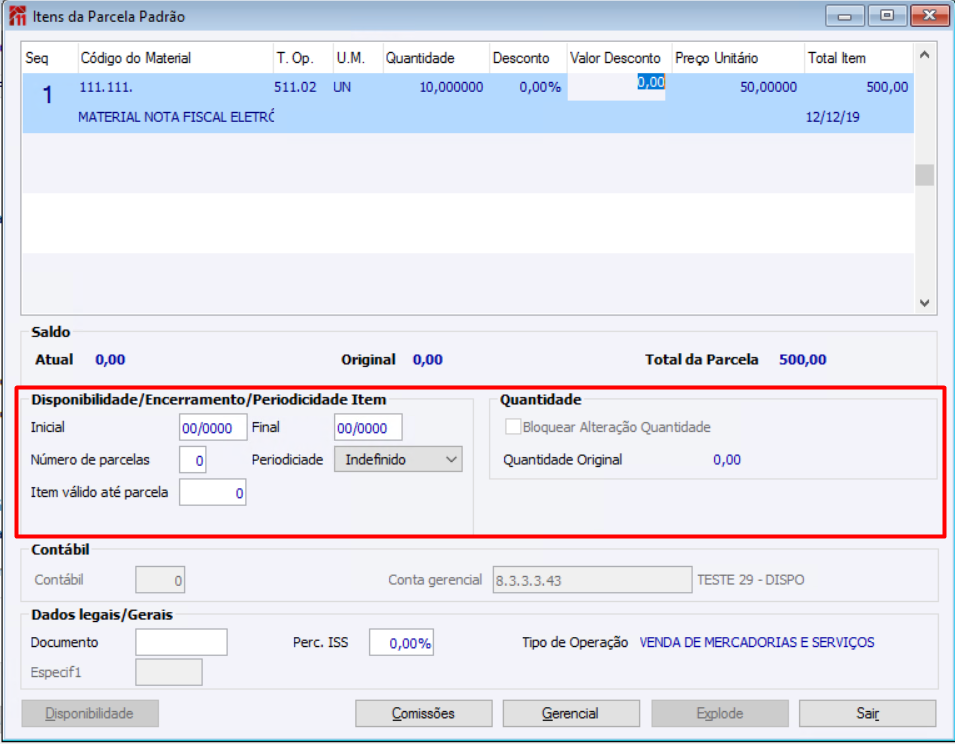Click the Contábil number field
955x744 pixels.
click(x=160, y=580)
